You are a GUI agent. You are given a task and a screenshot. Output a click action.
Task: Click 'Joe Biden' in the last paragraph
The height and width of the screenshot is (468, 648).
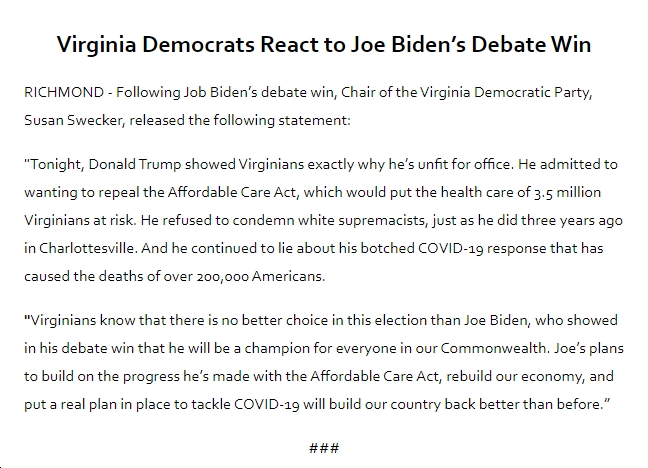496,320
